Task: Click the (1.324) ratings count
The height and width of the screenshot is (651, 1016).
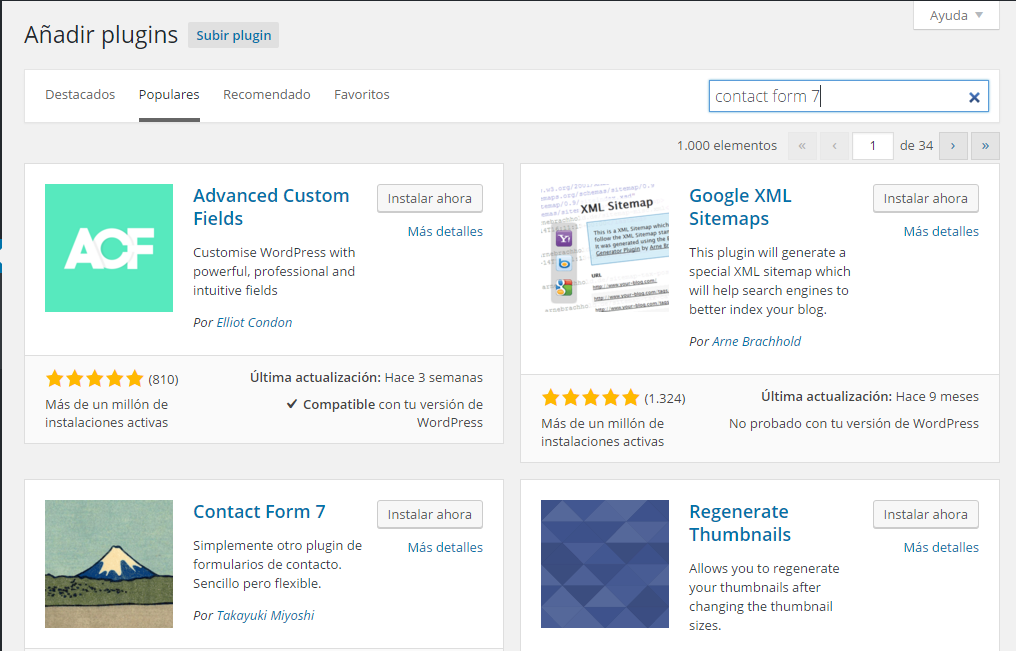Action: coord(665,398)
